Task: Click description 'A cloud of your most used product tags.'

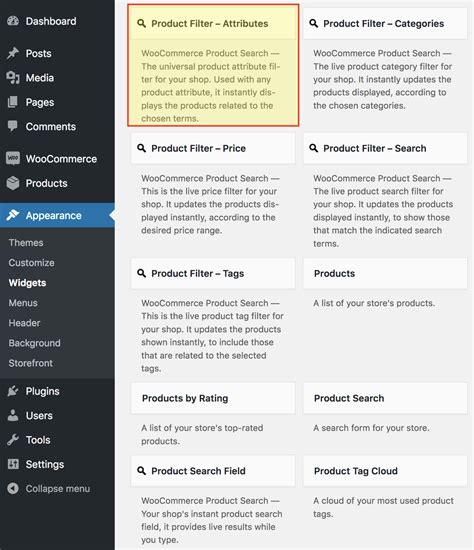Action: tap(383, 507)
